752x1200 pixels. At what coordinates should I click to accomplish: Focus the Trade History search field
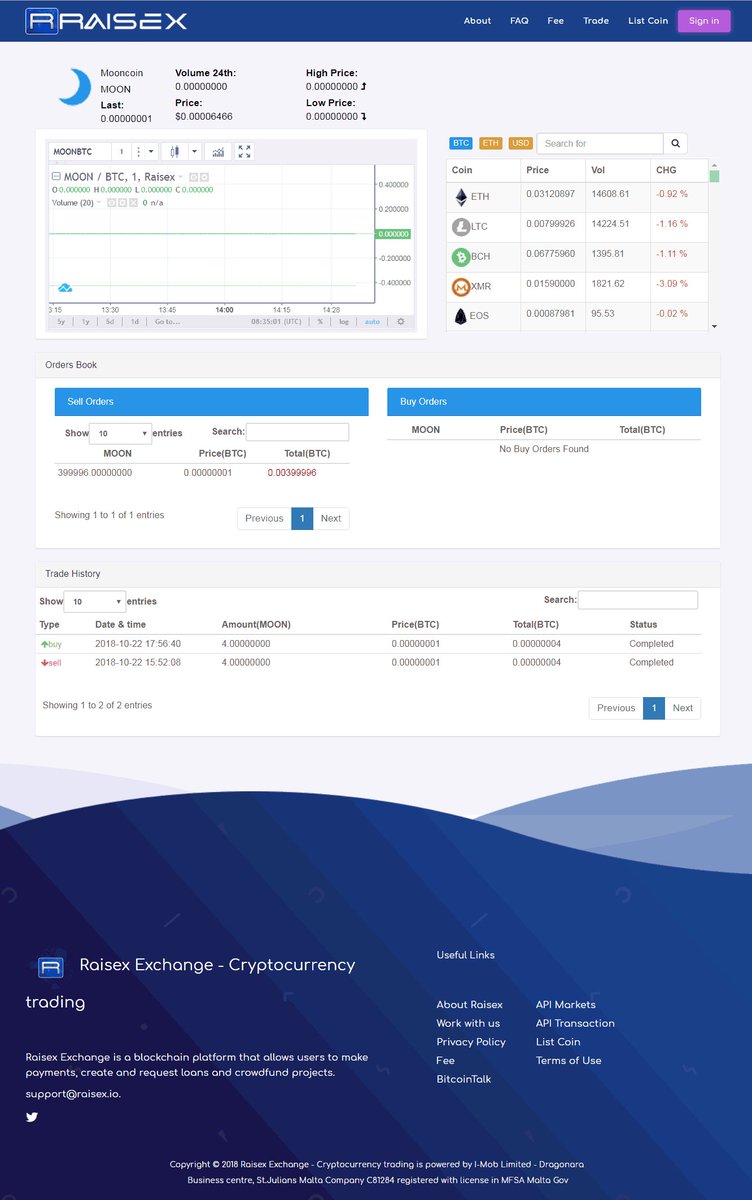point(638,600)
